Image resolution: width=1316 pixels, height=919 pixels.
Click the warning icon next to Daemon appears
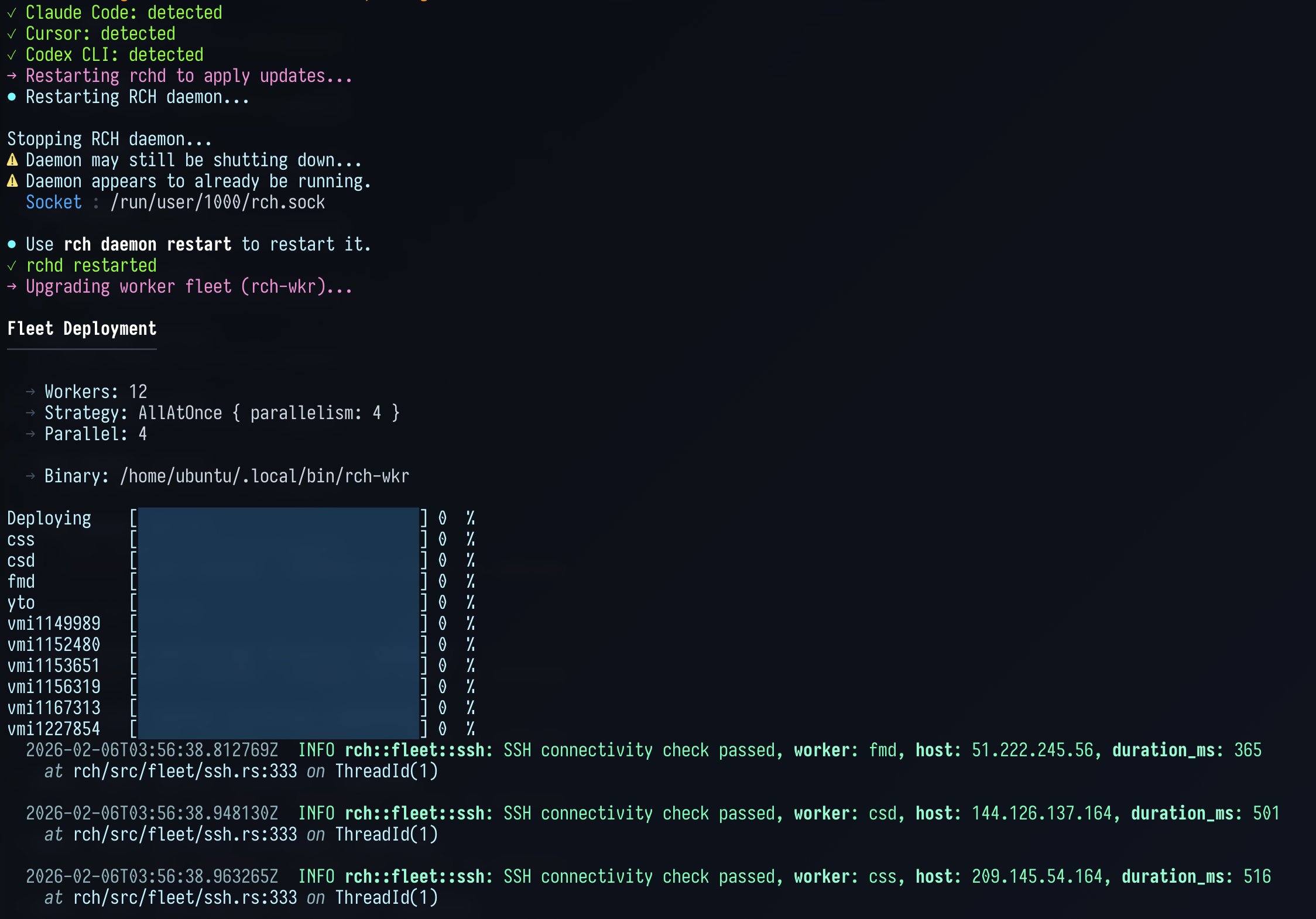point(12,181)
